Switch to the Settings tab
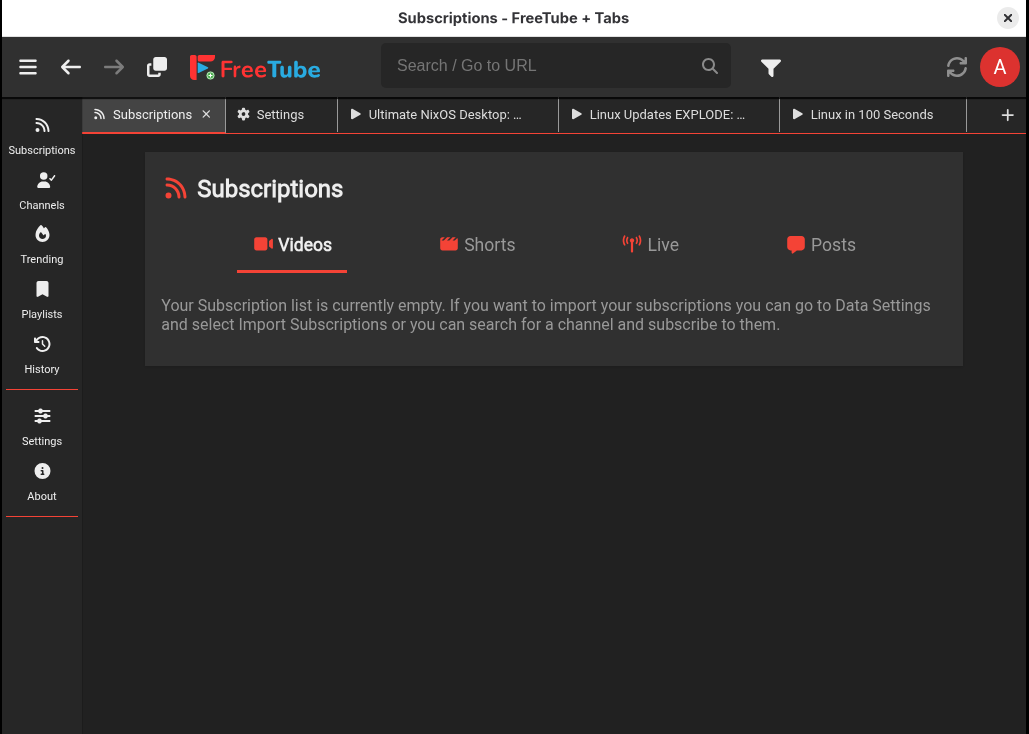The image size is (1029, 734). pyautogui.click(x=278, y=115)
